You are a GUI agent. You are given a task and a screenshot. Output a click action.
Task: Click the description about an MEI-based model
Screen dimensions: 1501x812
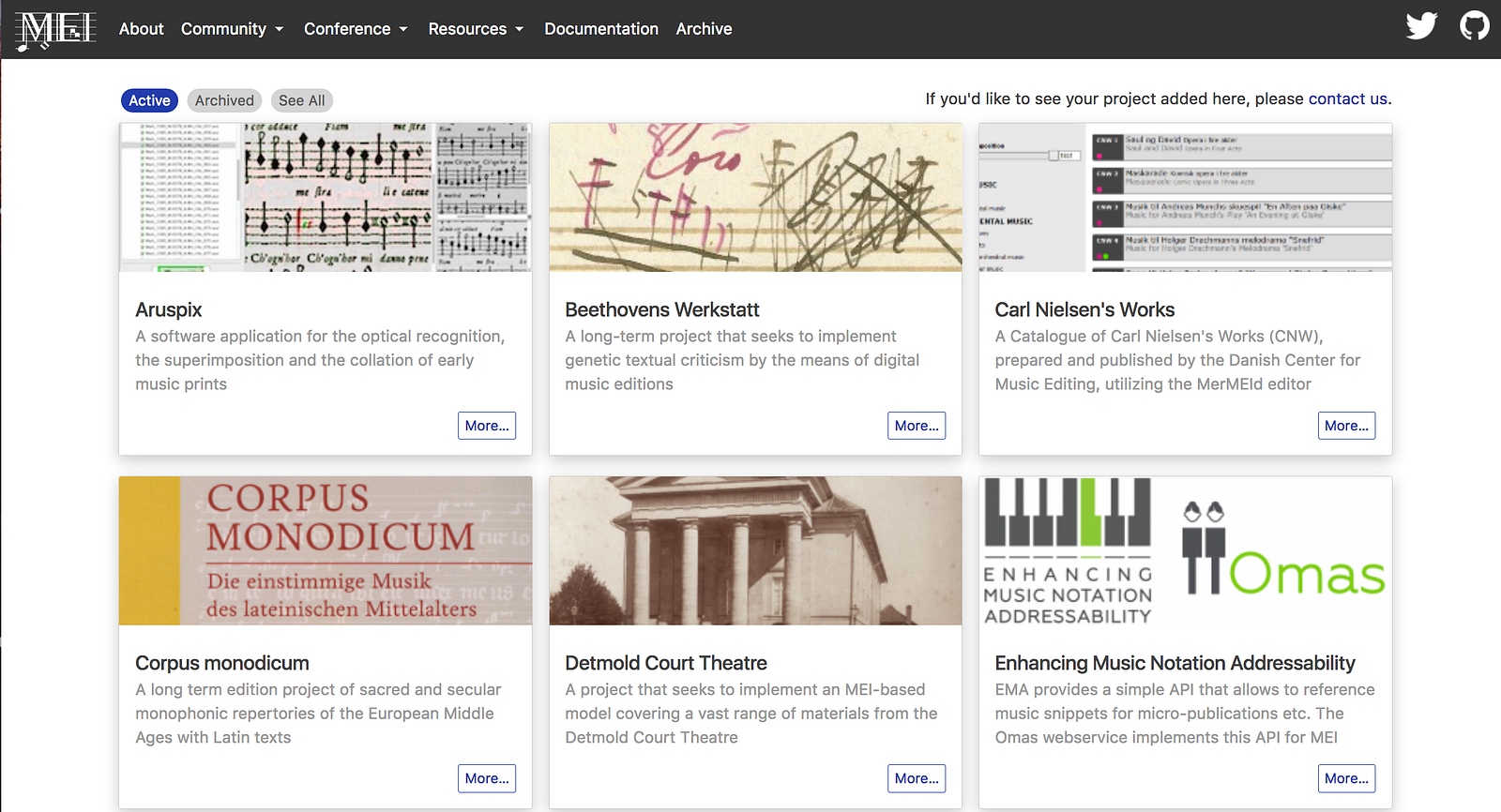751,714
